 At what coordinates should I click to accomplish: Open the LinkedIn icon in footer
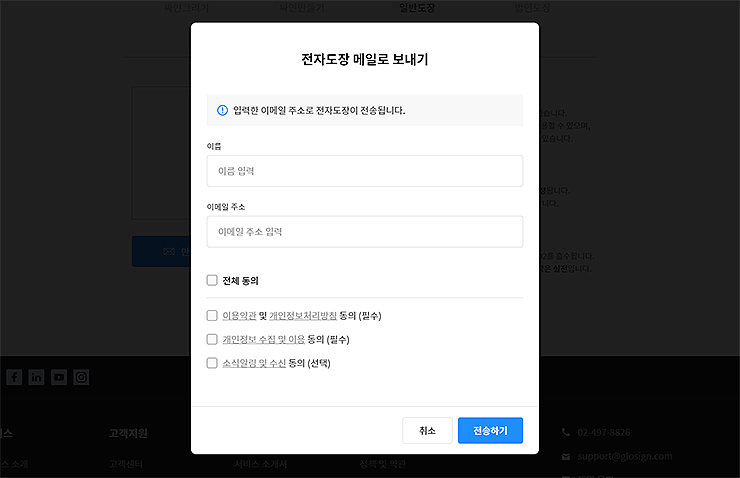point(36,377)
